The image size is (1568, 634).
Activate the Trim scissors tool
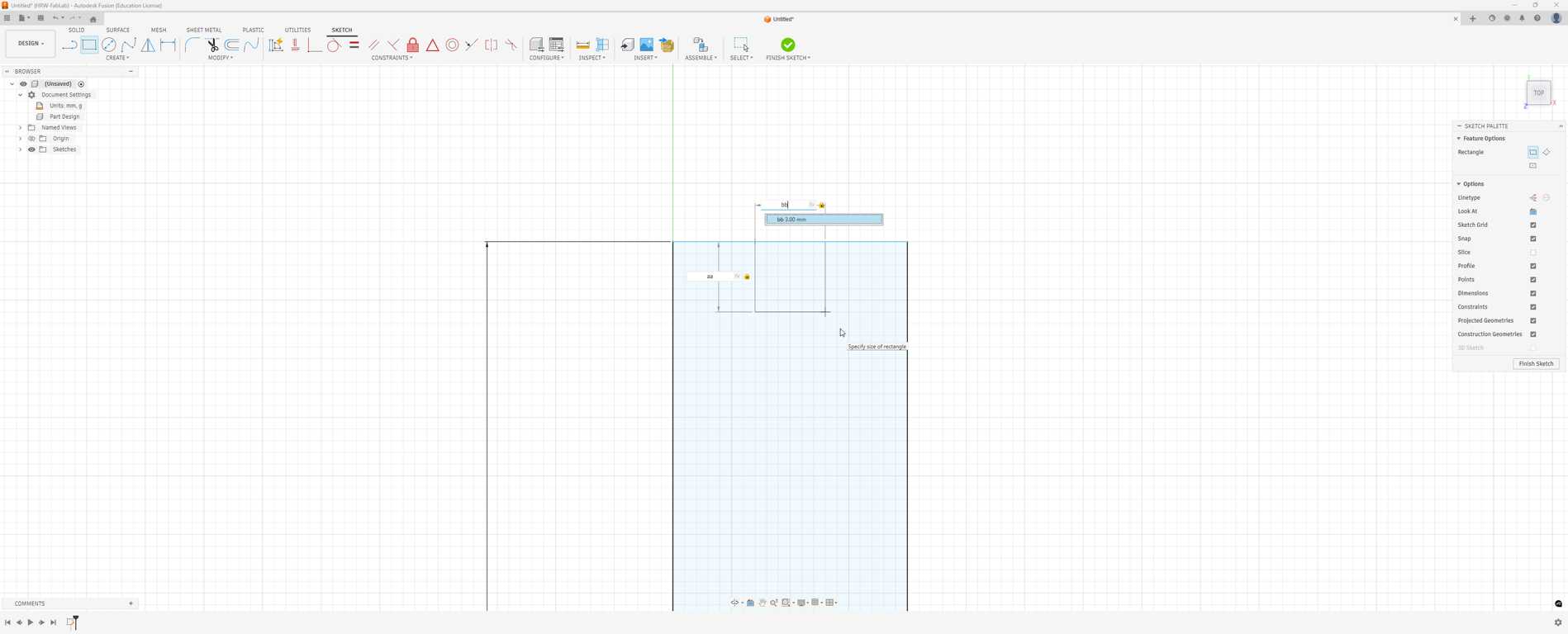(x=212, y=45)
